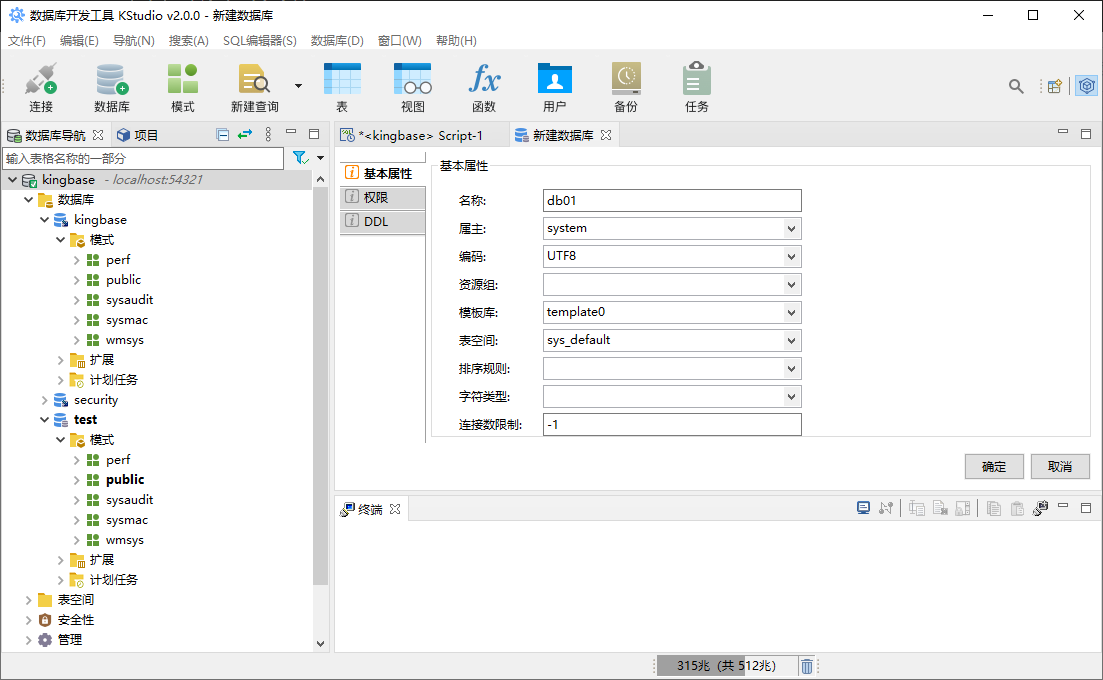Collapse all navigator tree nodes

223,135
